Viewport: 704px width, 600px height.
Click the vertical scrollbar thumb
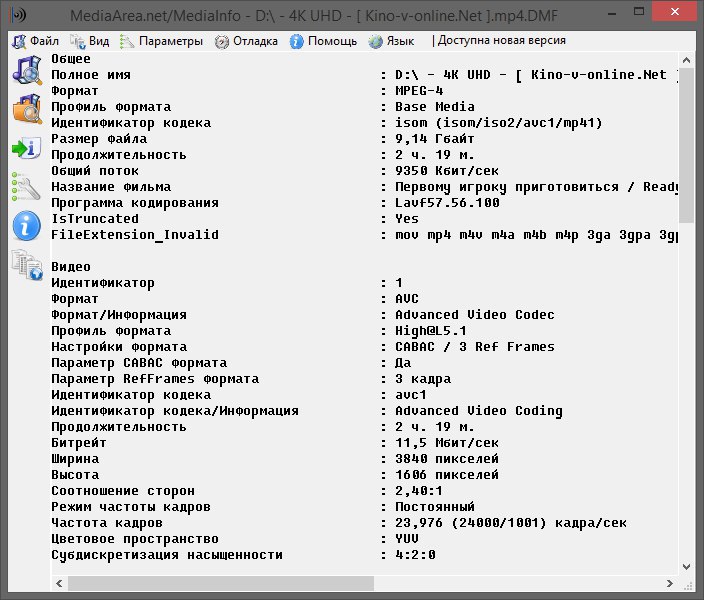pos(686,146)
